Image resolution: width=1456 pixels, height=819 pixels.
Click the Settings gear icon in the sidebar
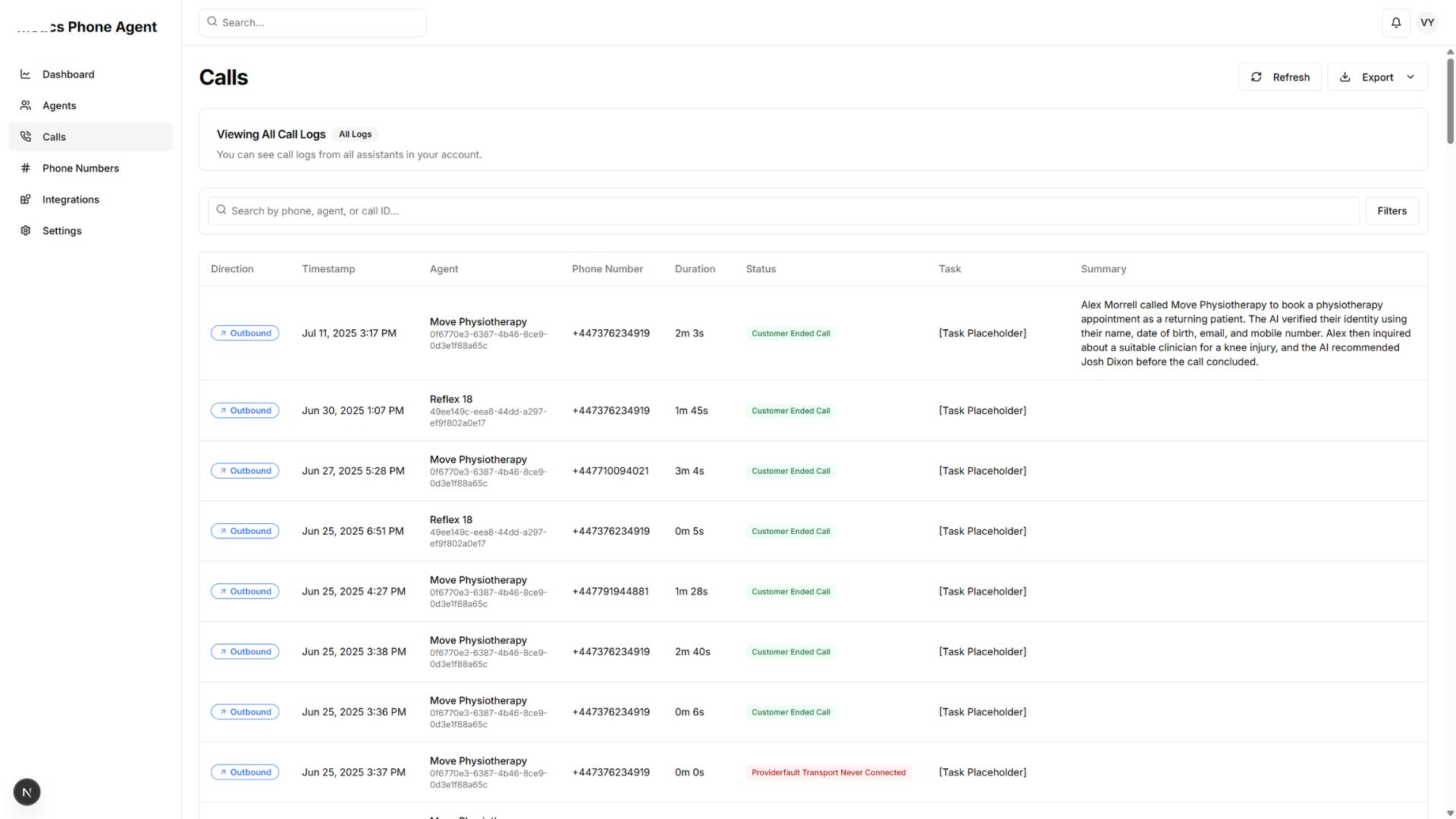pos(26,231)
